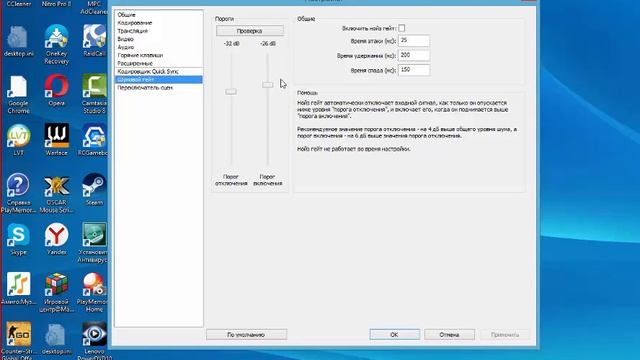
Task: Open OSCAR Mouse Script Editor icon
Action: coord(56,193)
